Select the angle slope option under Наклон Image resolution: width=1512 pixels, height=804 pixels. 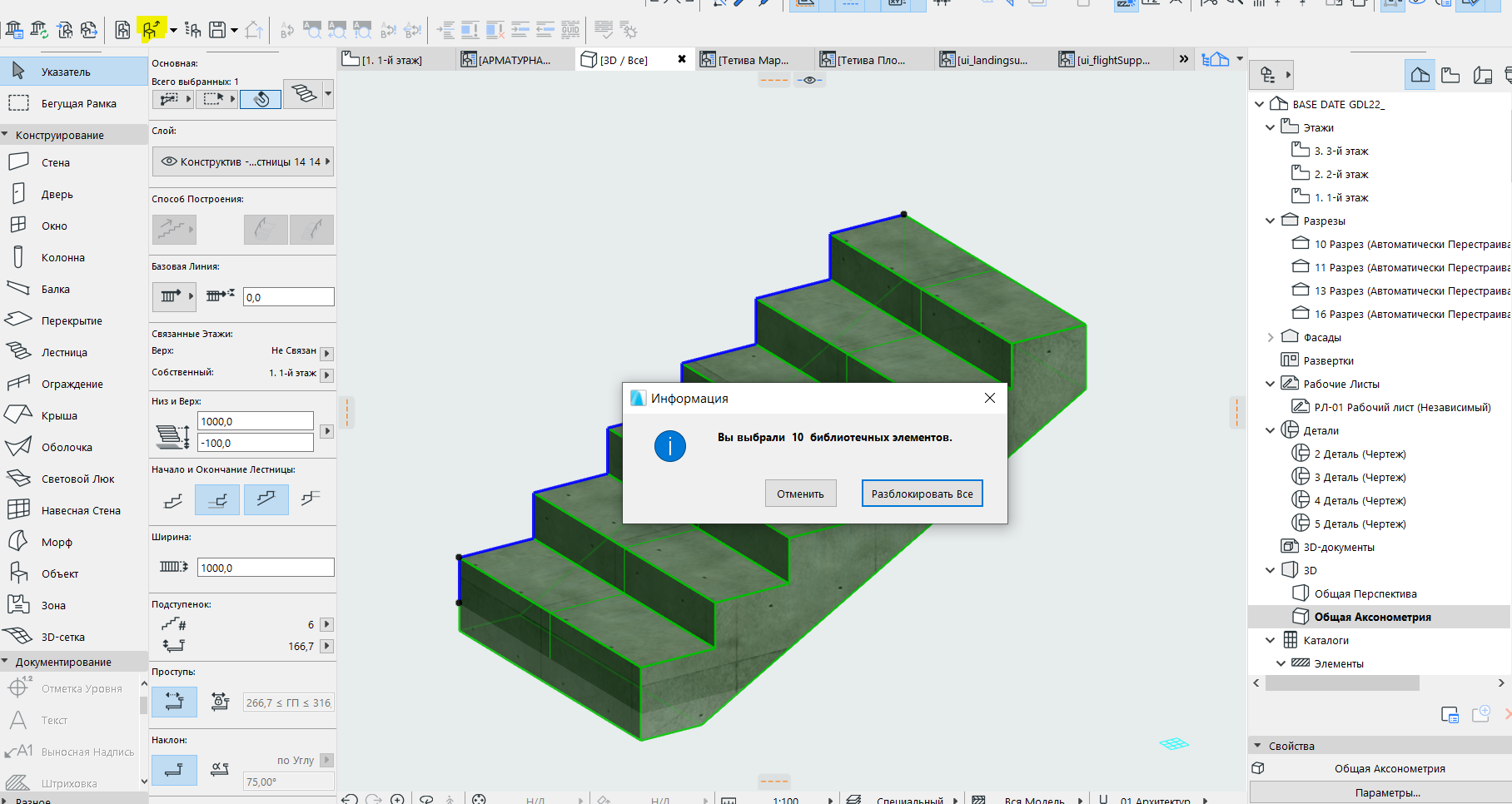220,770
